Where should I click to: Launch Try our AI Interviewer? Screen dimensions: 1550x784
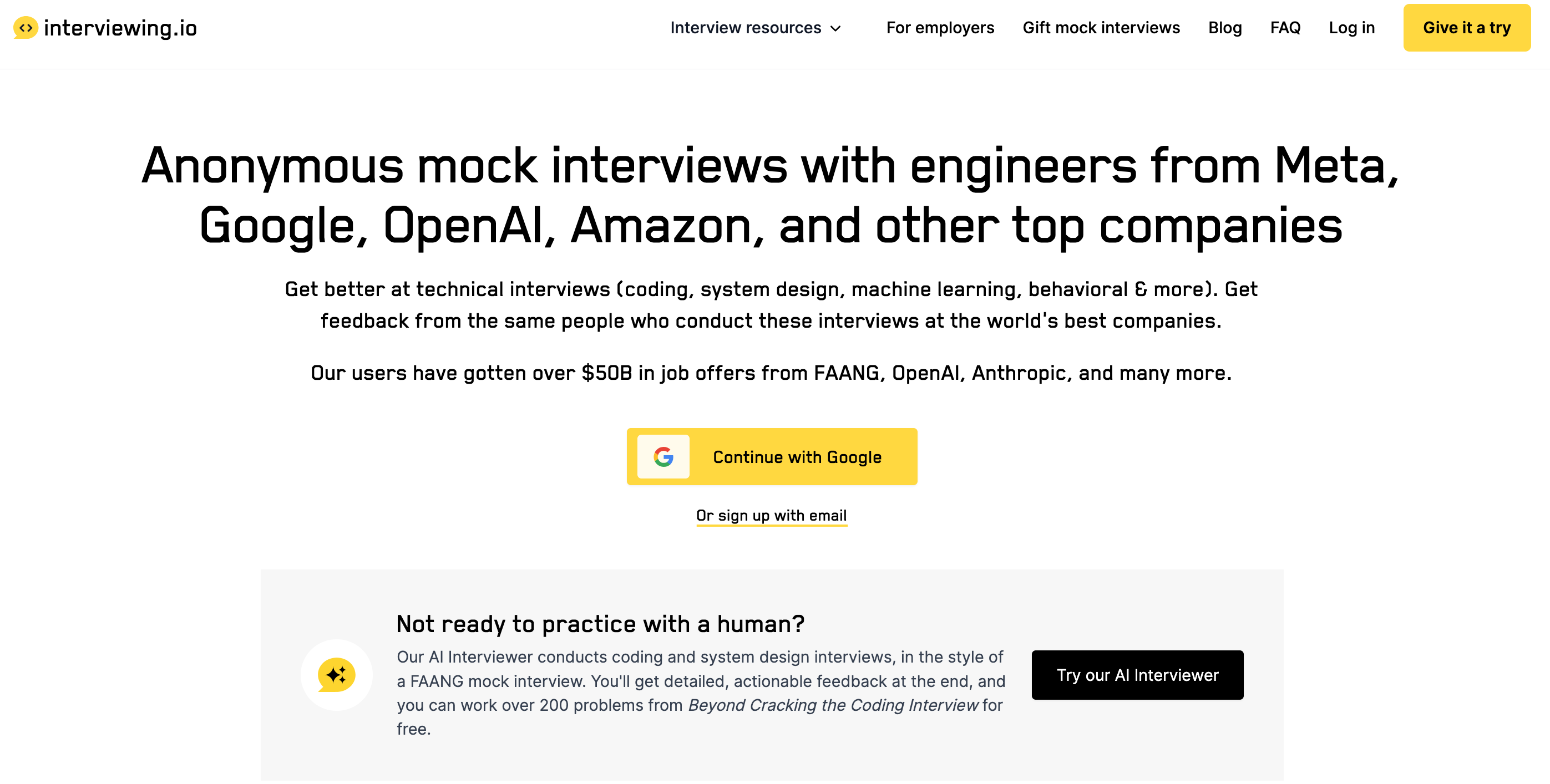pos(1137,675)
